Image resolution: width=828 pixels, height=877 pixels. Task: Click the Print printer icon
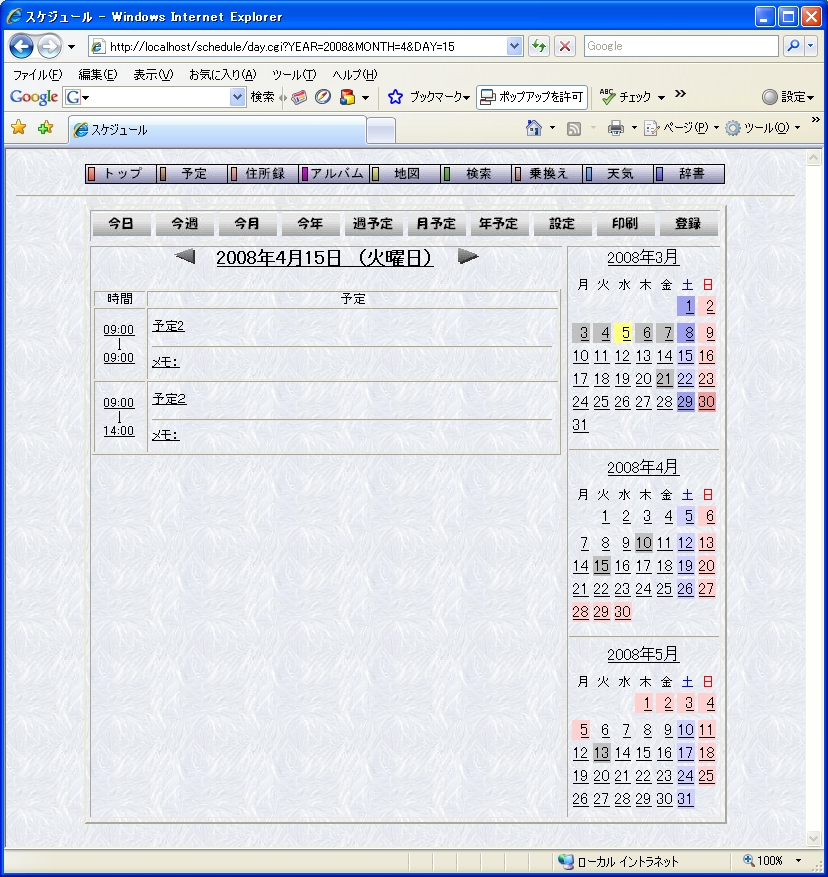pos(615,129)
